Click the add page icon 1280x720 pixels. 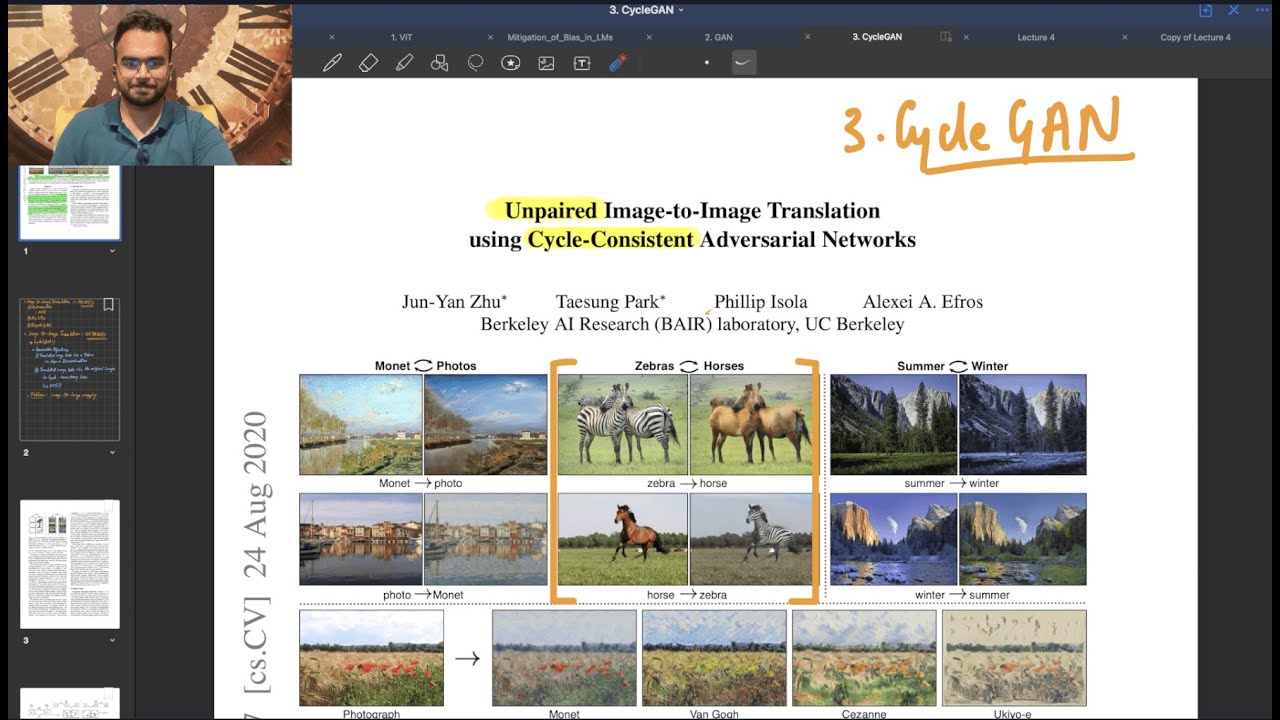(x=1205, y=10)
